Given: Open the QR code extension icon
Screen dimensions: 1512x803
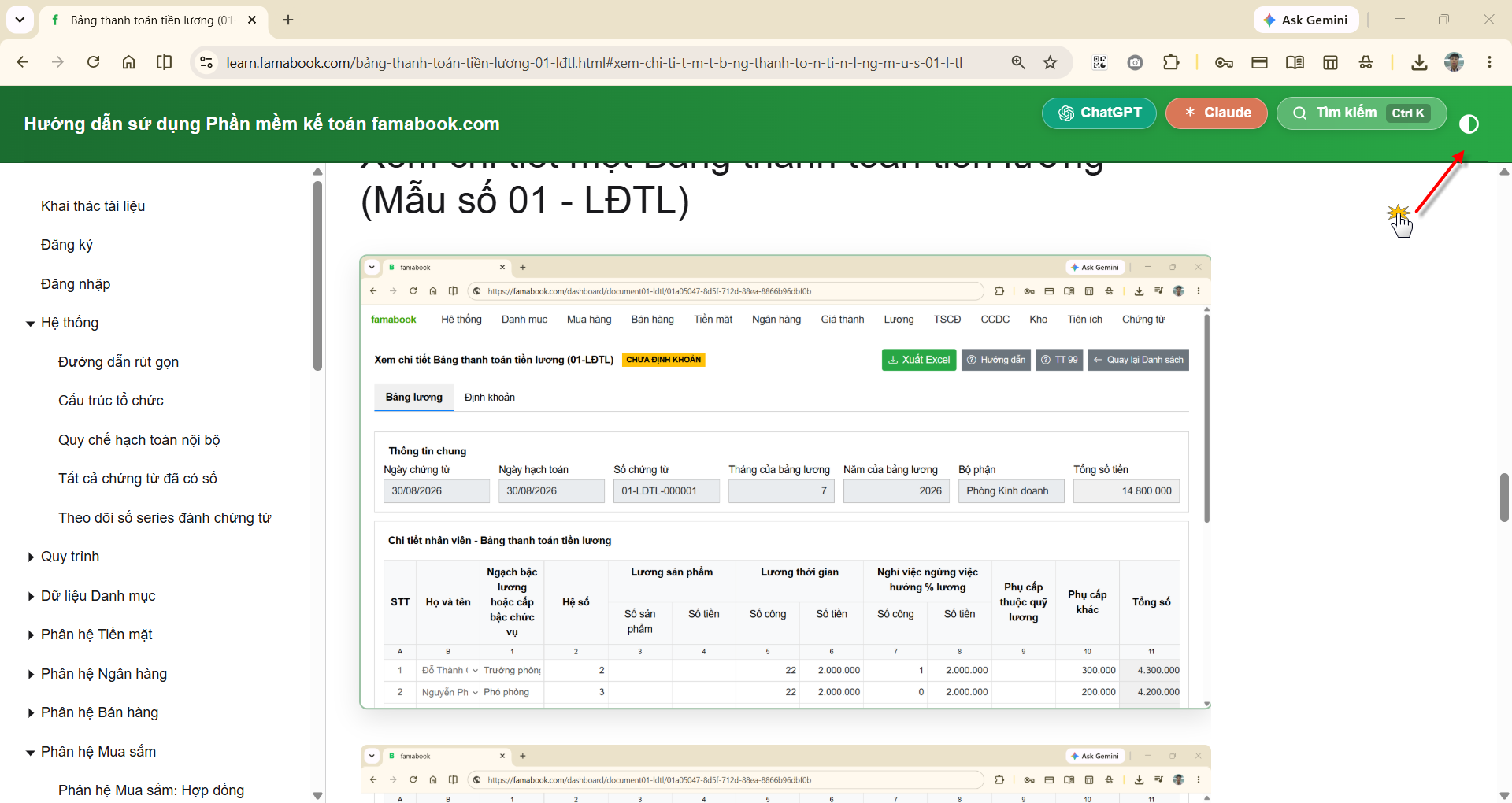Looking at the screenshot, I should coord(1099,62).
